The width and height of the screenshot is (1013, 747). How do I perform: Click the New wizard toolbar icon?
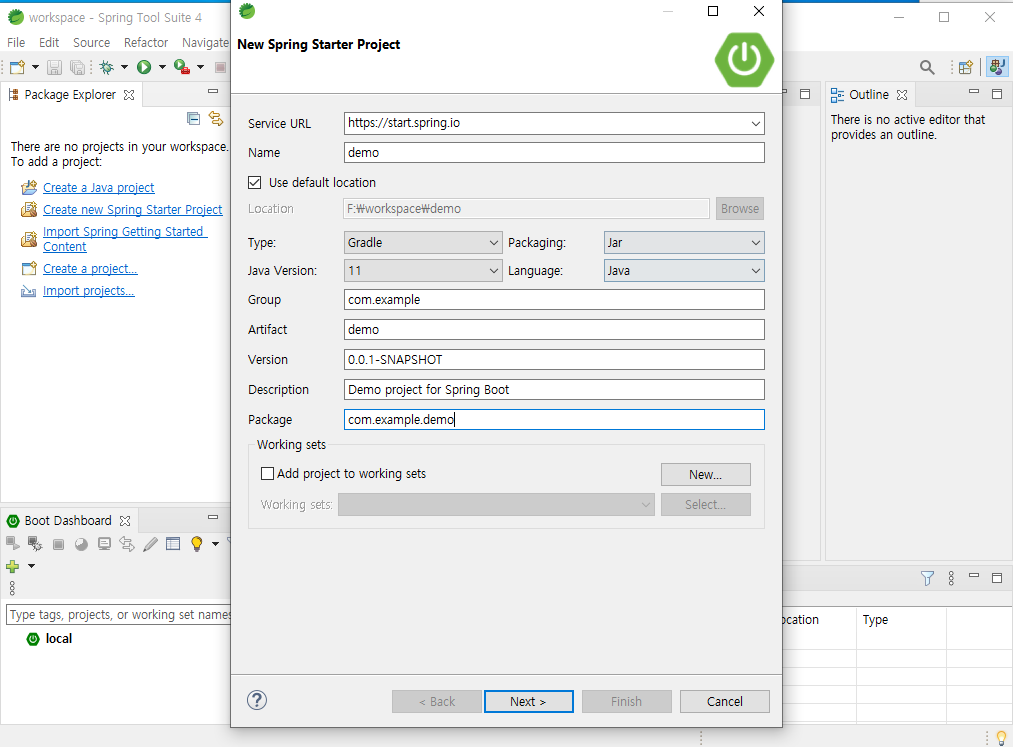click(x=17, y=67)
